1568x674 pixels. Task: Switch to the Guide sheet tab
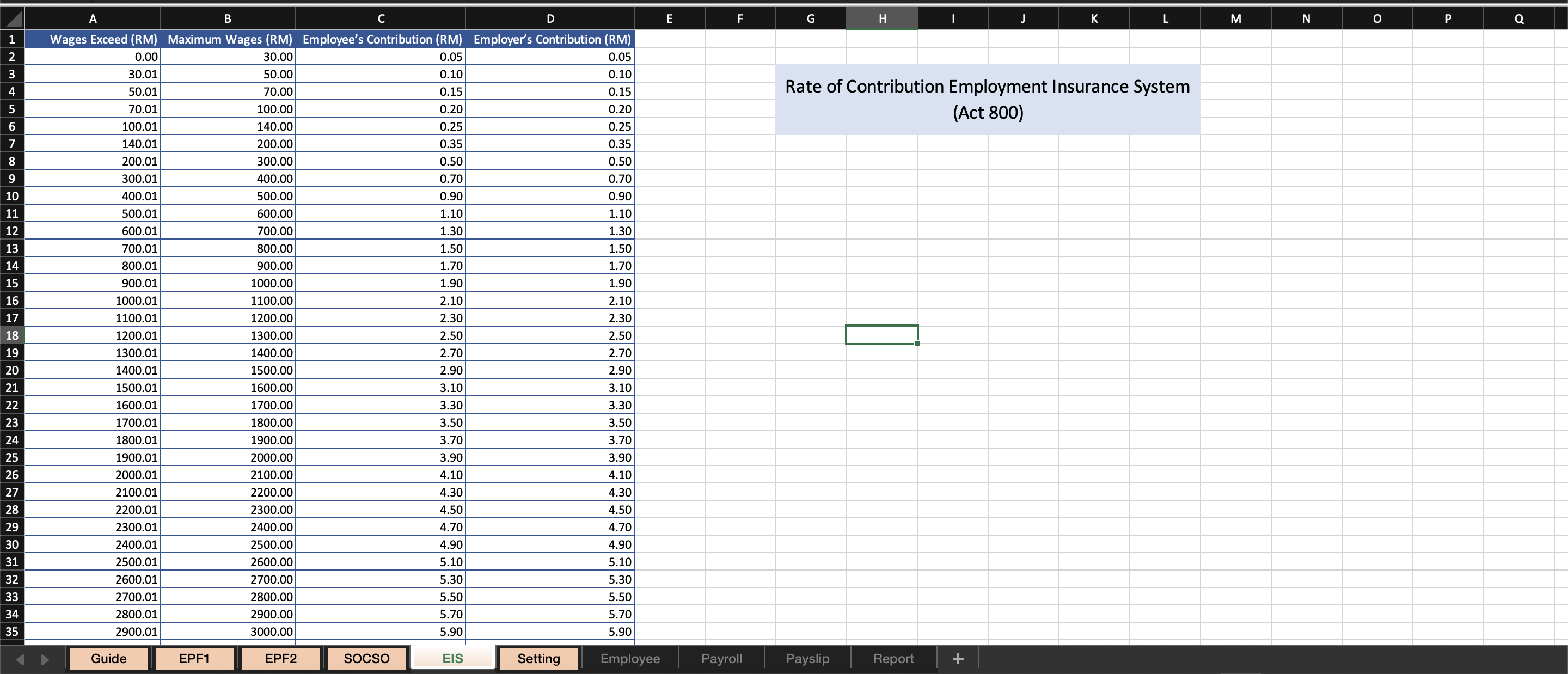[108, 658]
